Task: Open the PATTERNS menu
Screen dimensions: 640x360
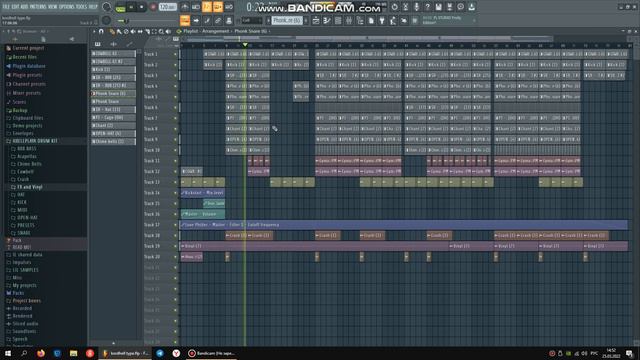Action: pos(38,7)
